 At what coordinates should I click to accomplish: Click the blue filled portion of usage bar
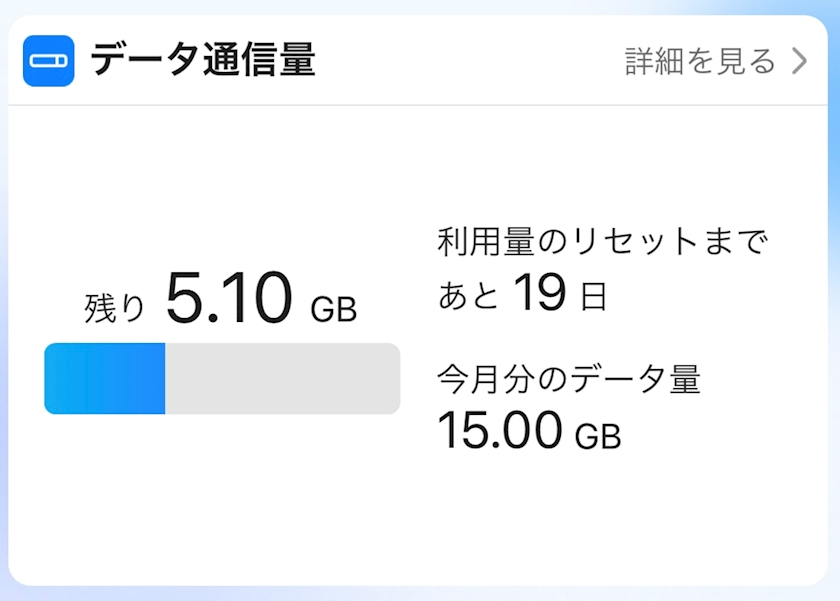(104, 378)
